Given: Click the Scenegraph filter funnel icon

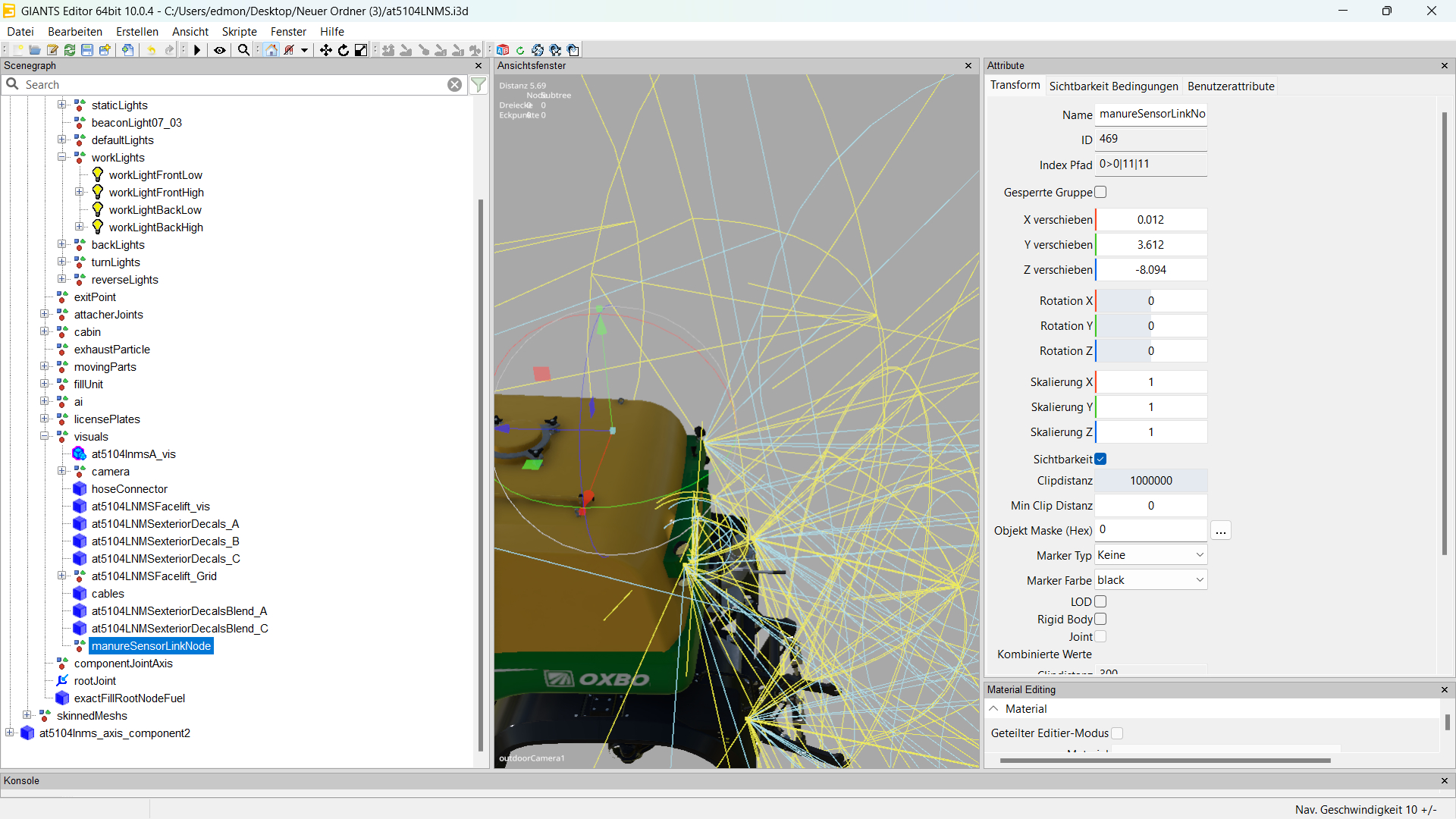Looking at the screenshot, I should pos(479,85).
